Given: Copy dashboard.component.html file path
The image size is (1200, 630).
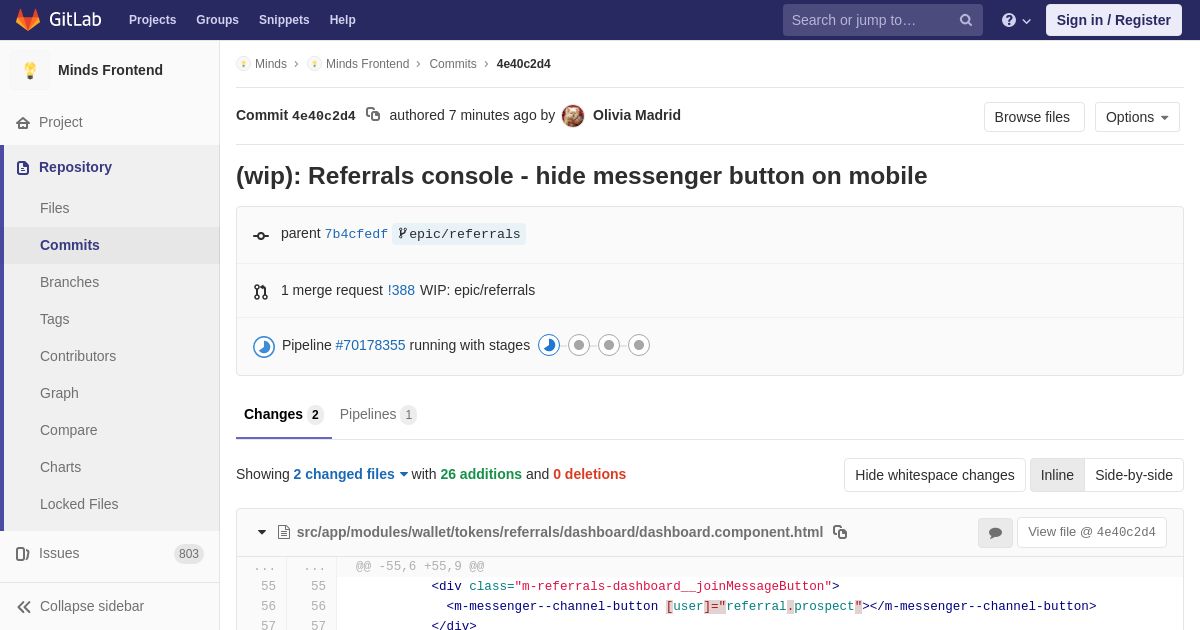Looking at the screenshot, I should pyautogui.click(x=840, y=532).
